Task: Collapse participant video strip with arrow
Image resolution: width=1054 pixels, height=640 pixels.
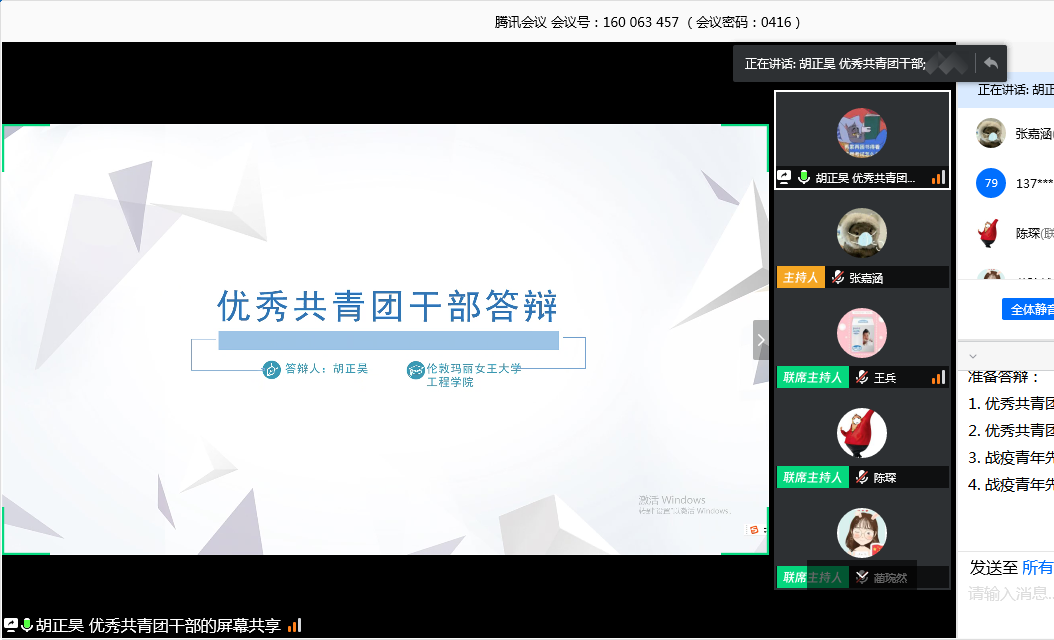Action: point(761,340)
